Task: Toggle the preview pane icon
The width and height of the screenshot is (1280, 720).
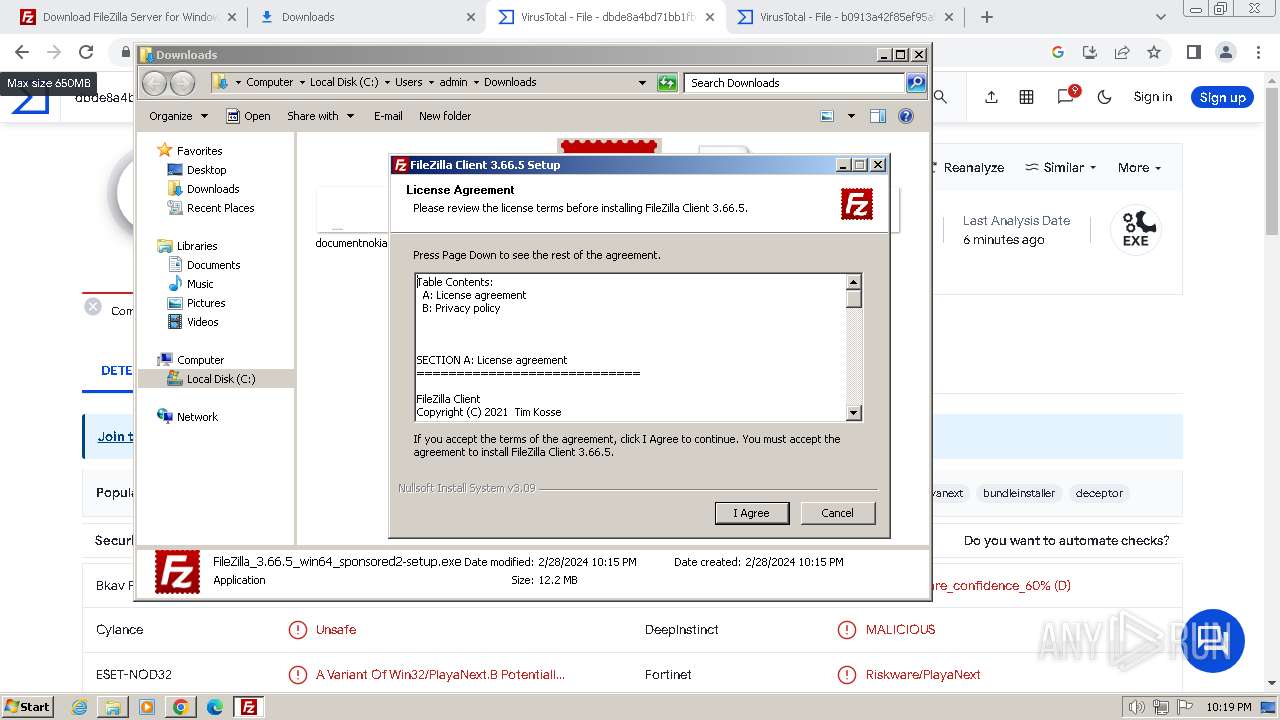Action: pos(878,116)
